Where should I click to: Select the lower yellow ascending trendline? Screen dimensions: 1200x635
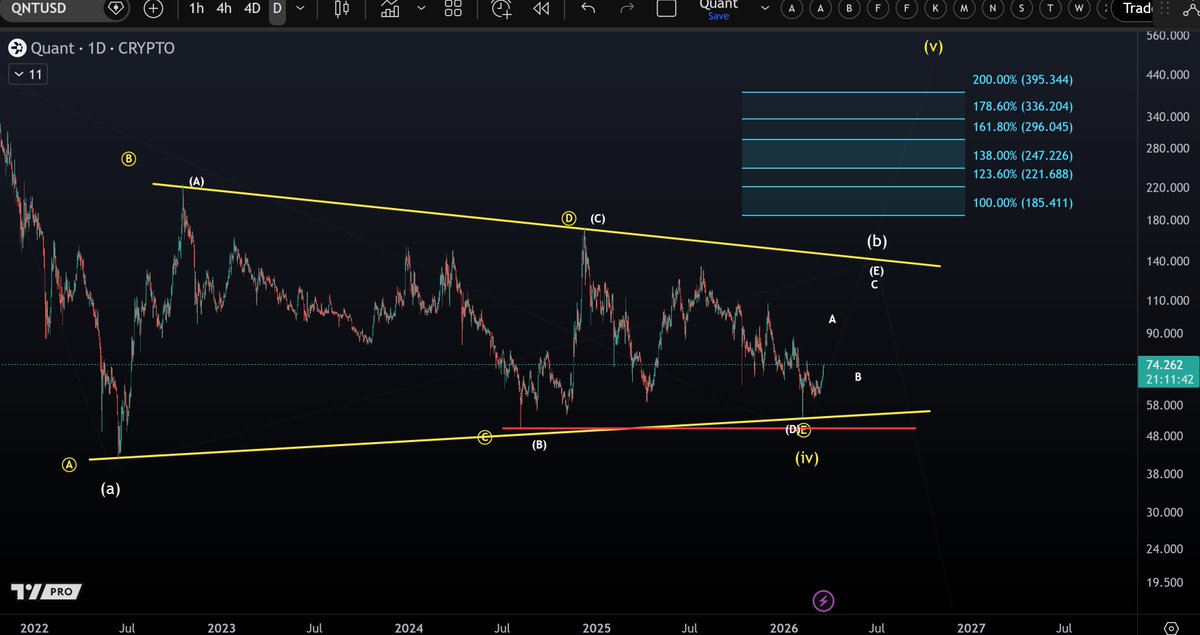point(510,435)
